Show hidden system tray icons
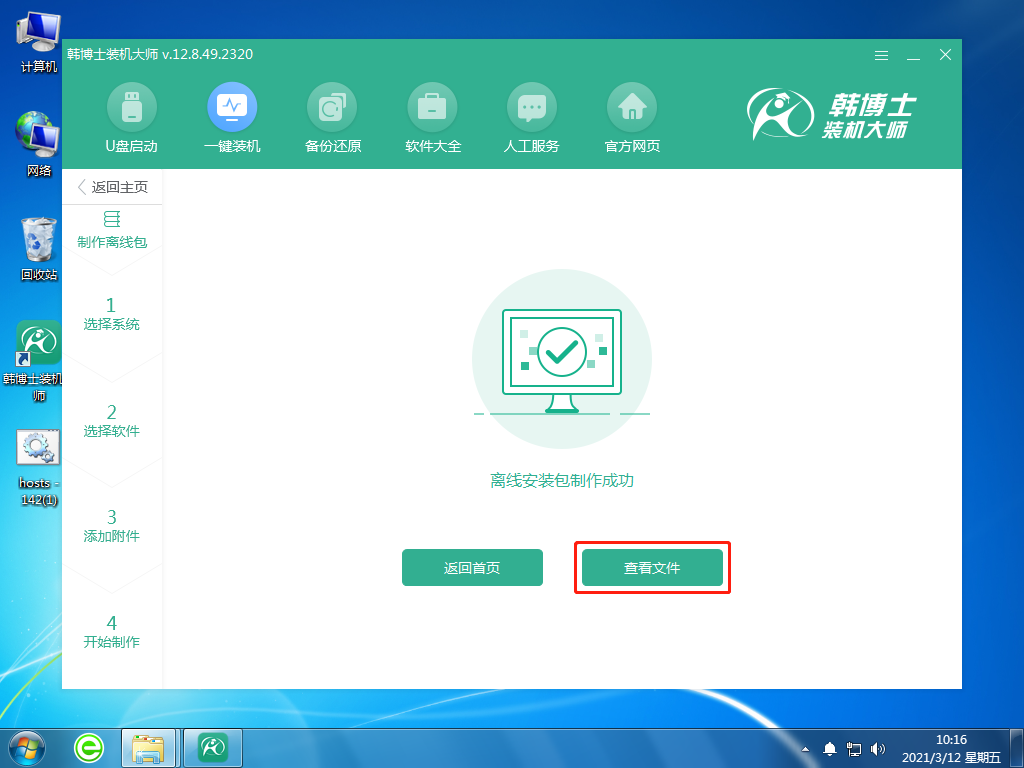 (806, 748)
